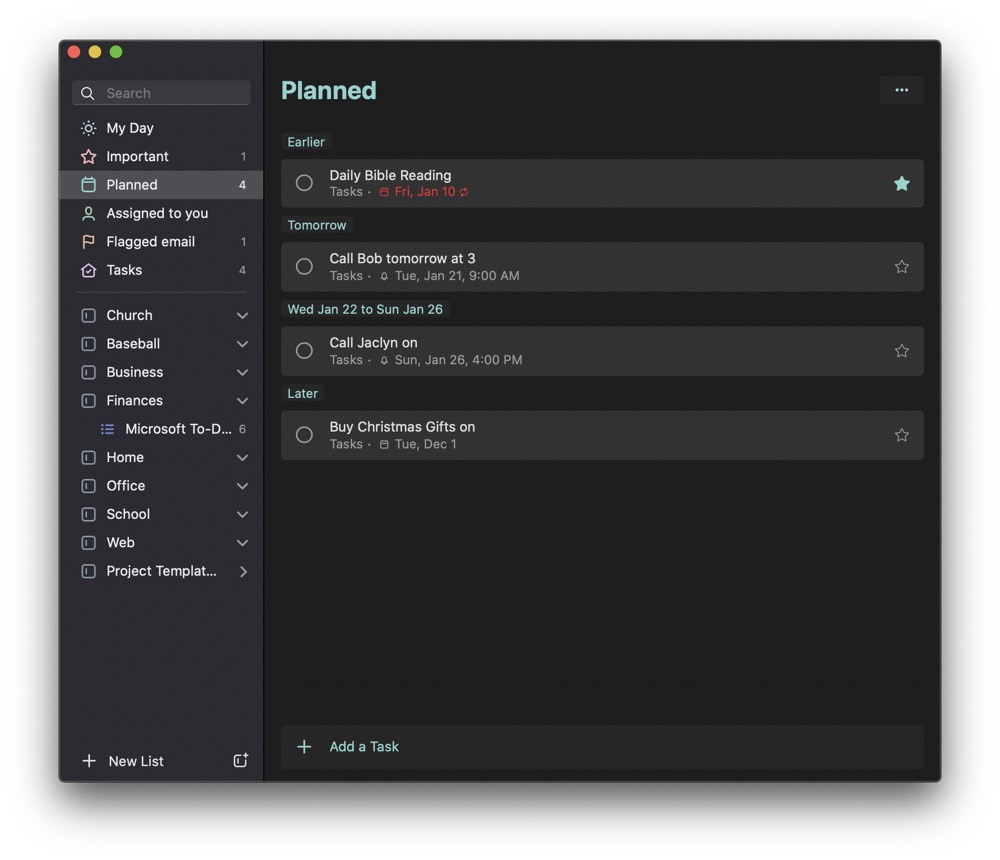Click the Web group icon
This screenshot has width=1000, height=860.
tap(89, 543)
